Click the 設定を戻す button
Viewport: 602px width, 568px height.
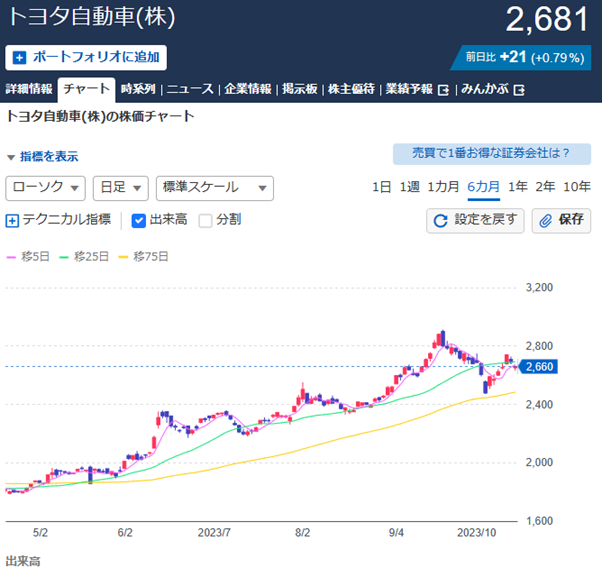pyautogui.click(x=475, y=220)
